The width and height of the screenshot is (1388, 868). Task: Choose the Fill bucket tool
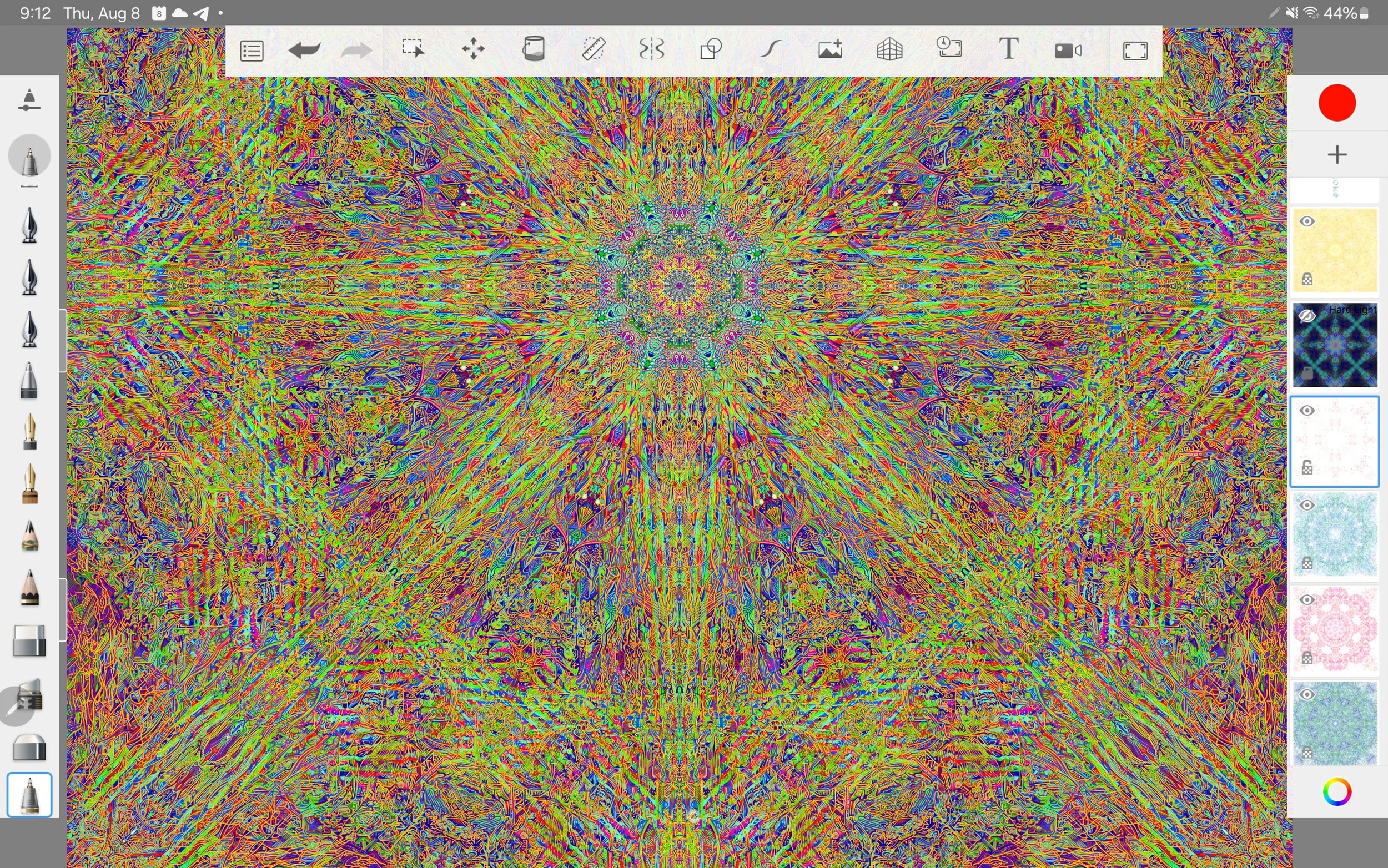pos(534,49)
